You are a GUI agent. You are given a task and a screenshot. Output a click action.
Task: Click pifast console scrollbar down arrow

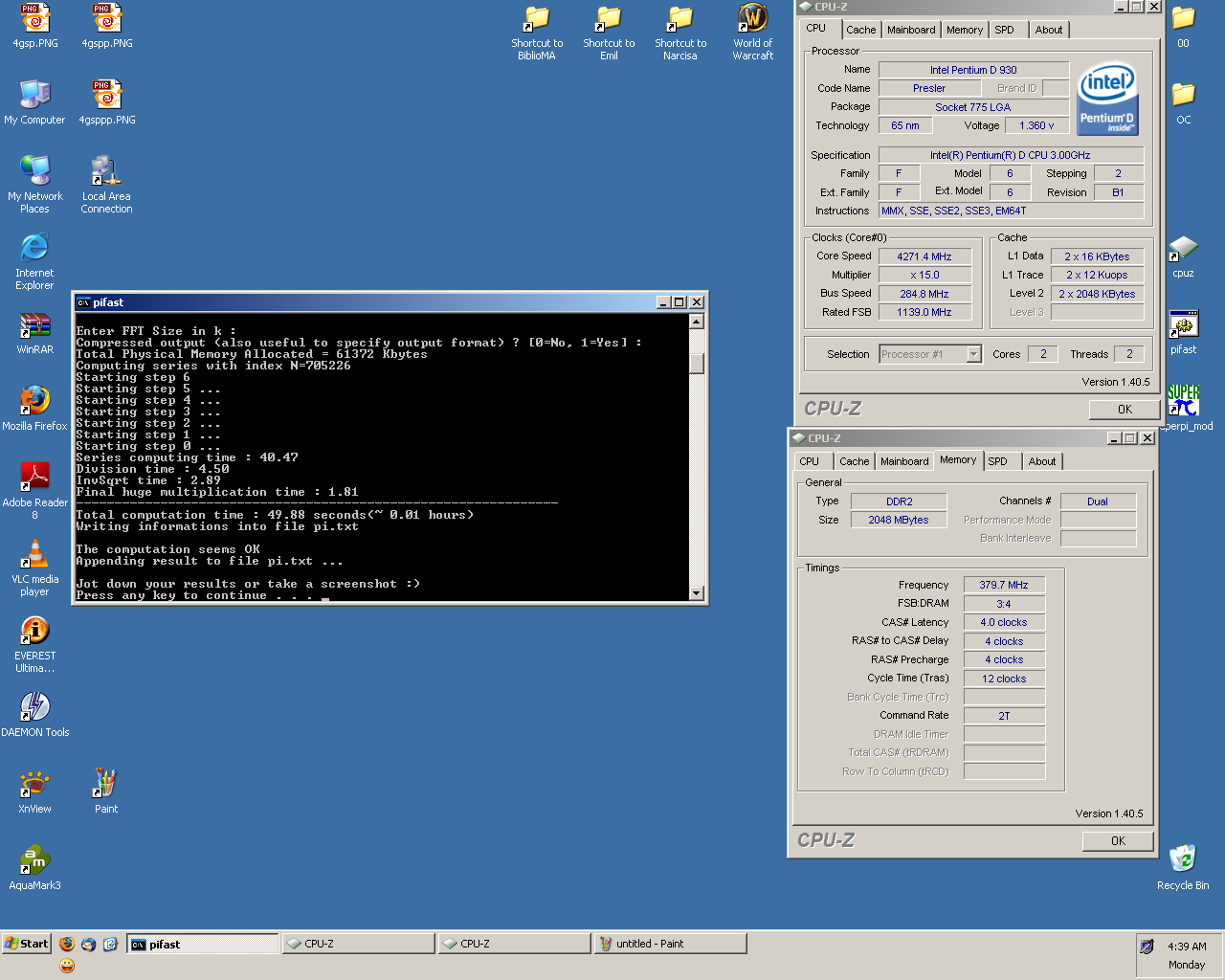[x=697, y=593]
